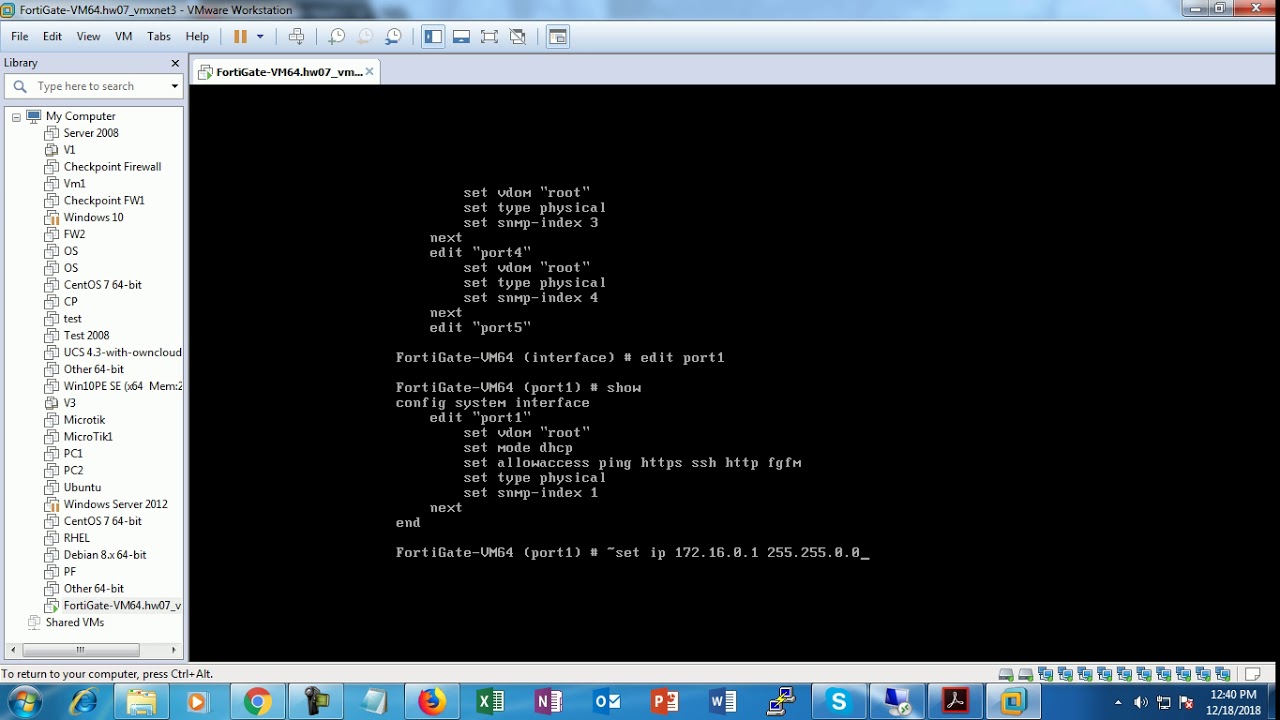Viewport: 1280px width, 720px height.
Task: Select the Checkpoint FW1 VM
Action: click(104, 201)
